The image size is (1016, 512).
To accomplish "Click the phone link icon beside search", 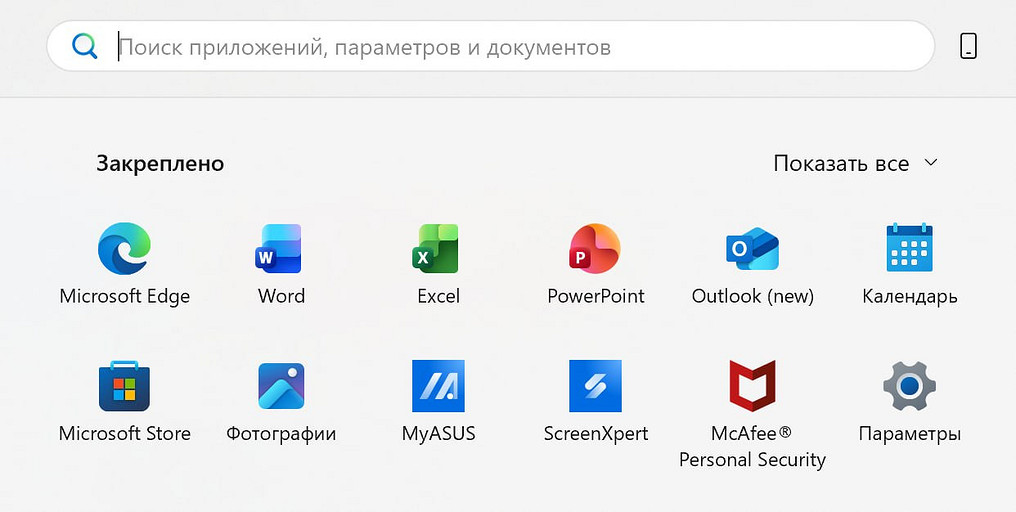I will tap(968, 47).
